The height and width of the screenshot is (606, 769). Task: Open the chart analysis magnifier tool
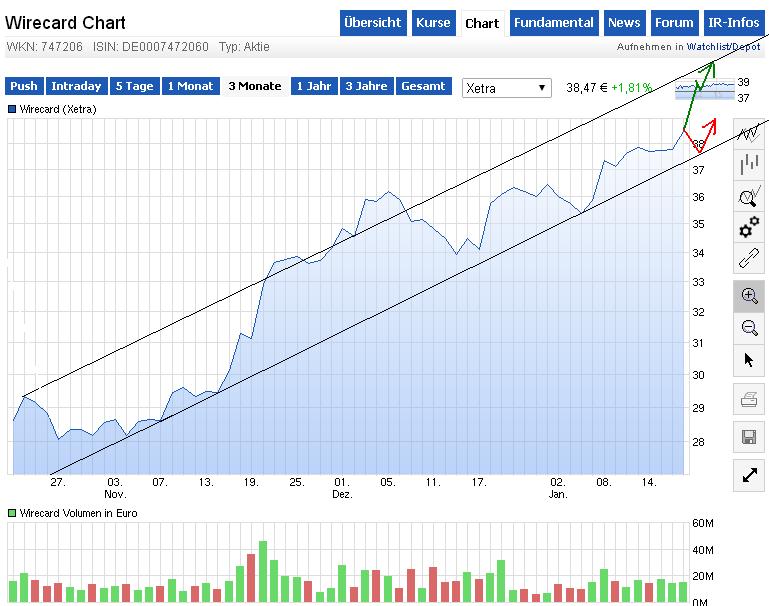pyautogui.click(x=749, y=196)
